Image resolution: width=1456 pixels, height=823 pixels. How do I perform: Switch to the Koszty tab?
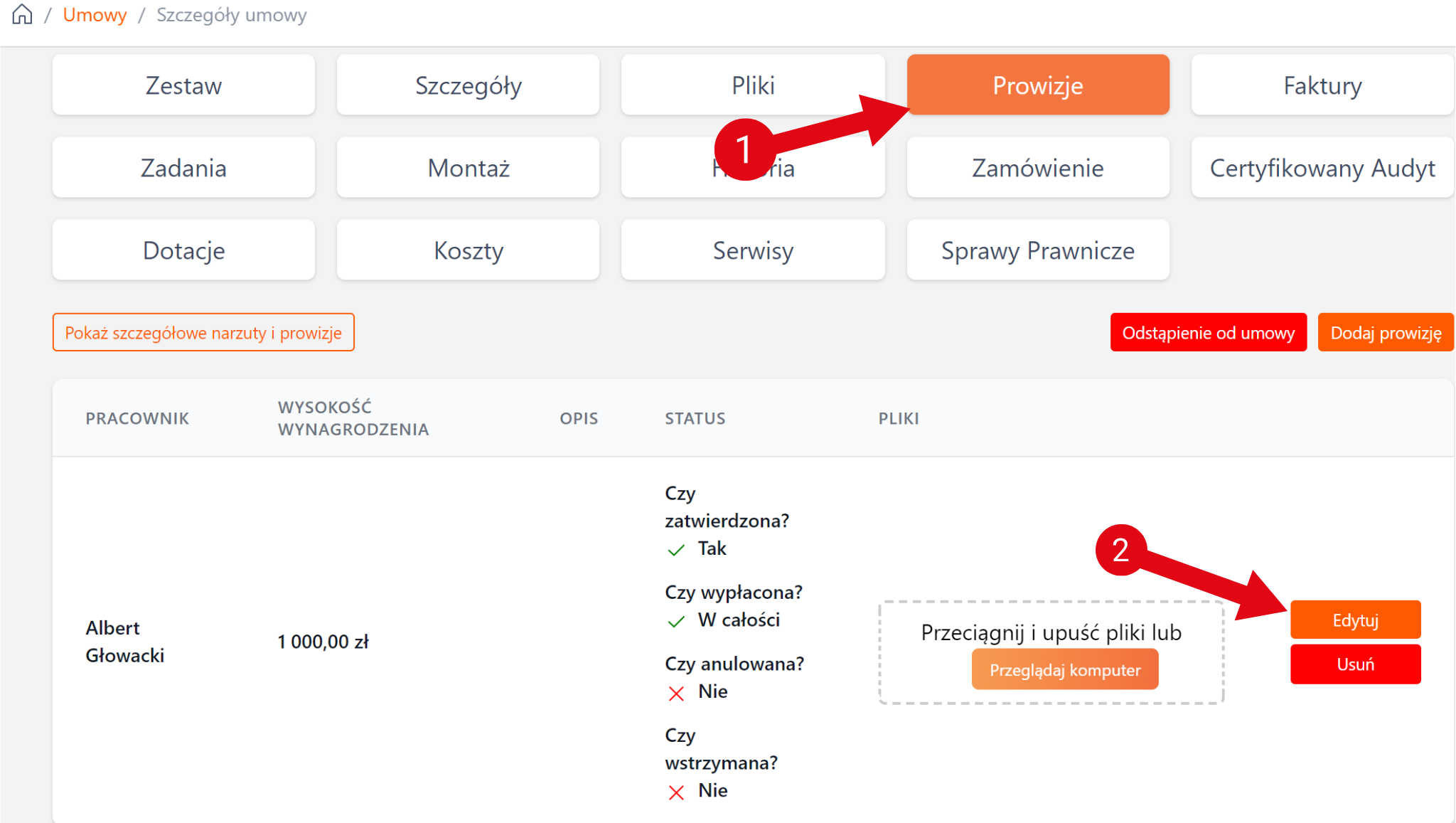click(468, 250)
